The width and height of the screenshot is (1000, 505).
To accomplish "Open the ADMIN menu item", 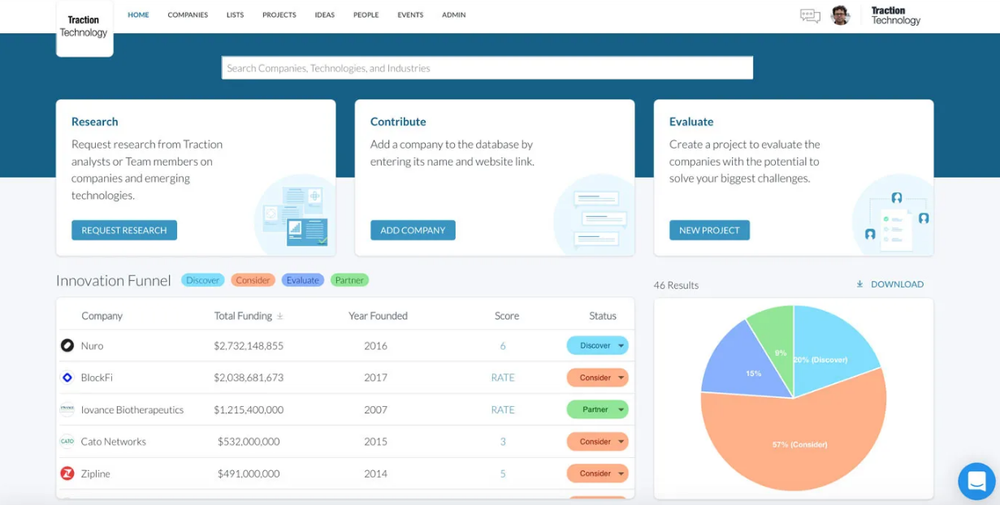I will 453,15.
